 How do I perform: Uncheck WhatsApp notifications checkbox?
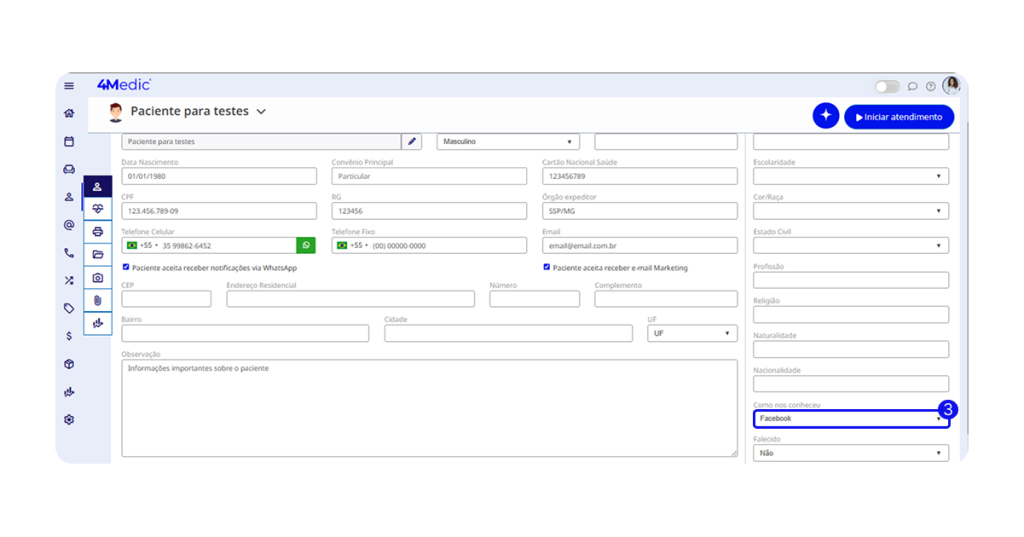point(126,268)
